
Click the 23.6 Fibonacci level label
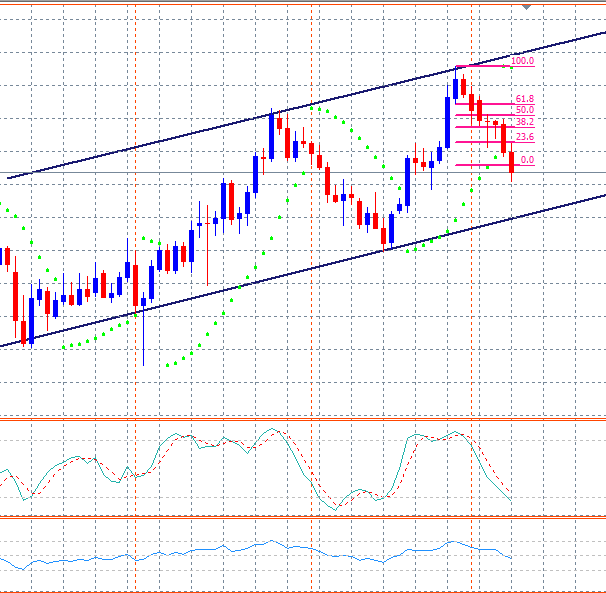coord(525,136)
